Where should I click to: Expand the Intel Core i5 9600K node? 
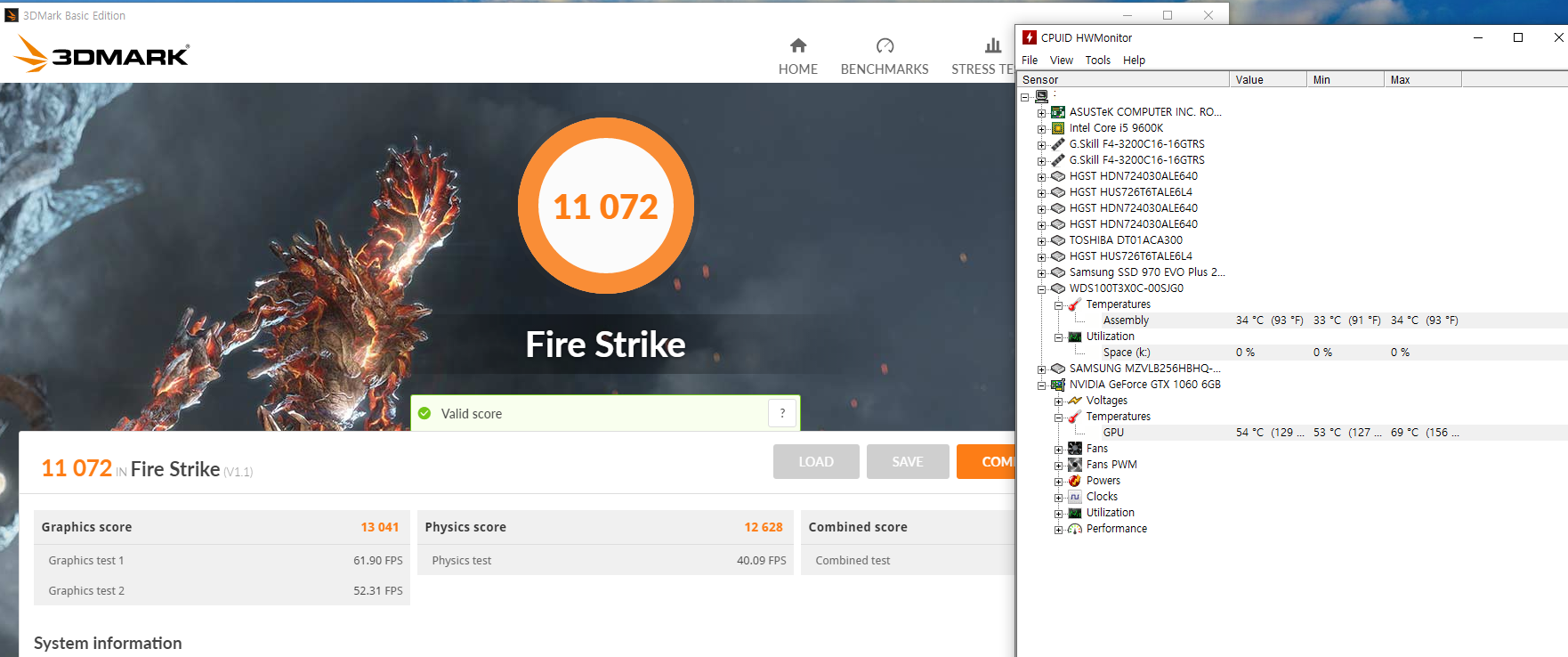point(1041,129)
